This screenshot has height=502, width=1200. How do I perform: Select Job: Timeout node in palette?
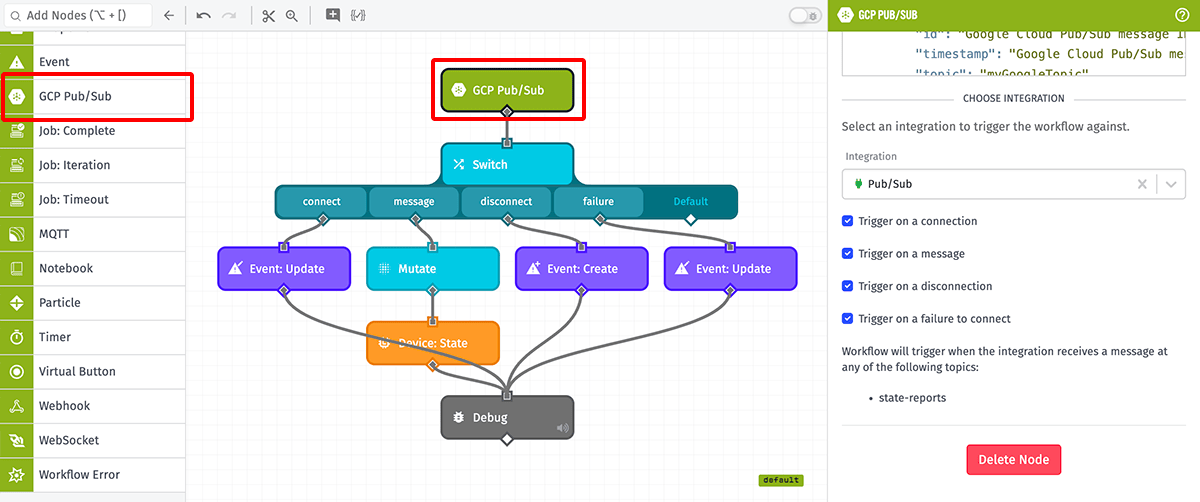93,199
